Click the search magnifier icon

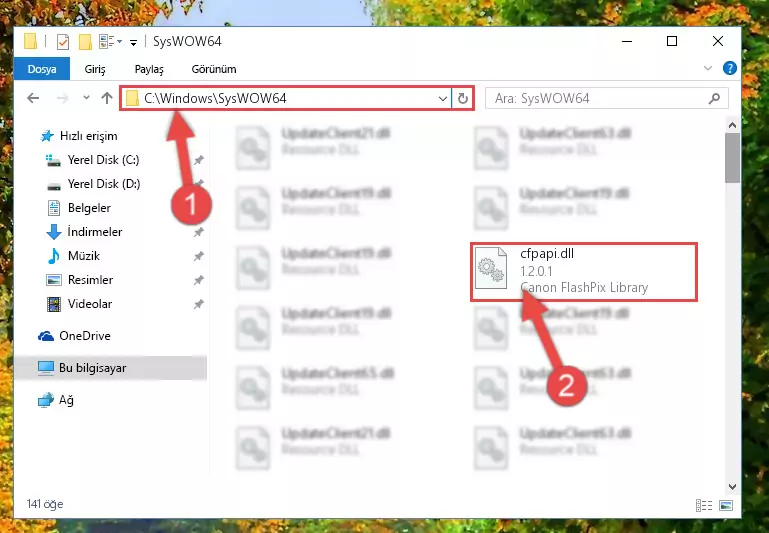click(714, 99)
